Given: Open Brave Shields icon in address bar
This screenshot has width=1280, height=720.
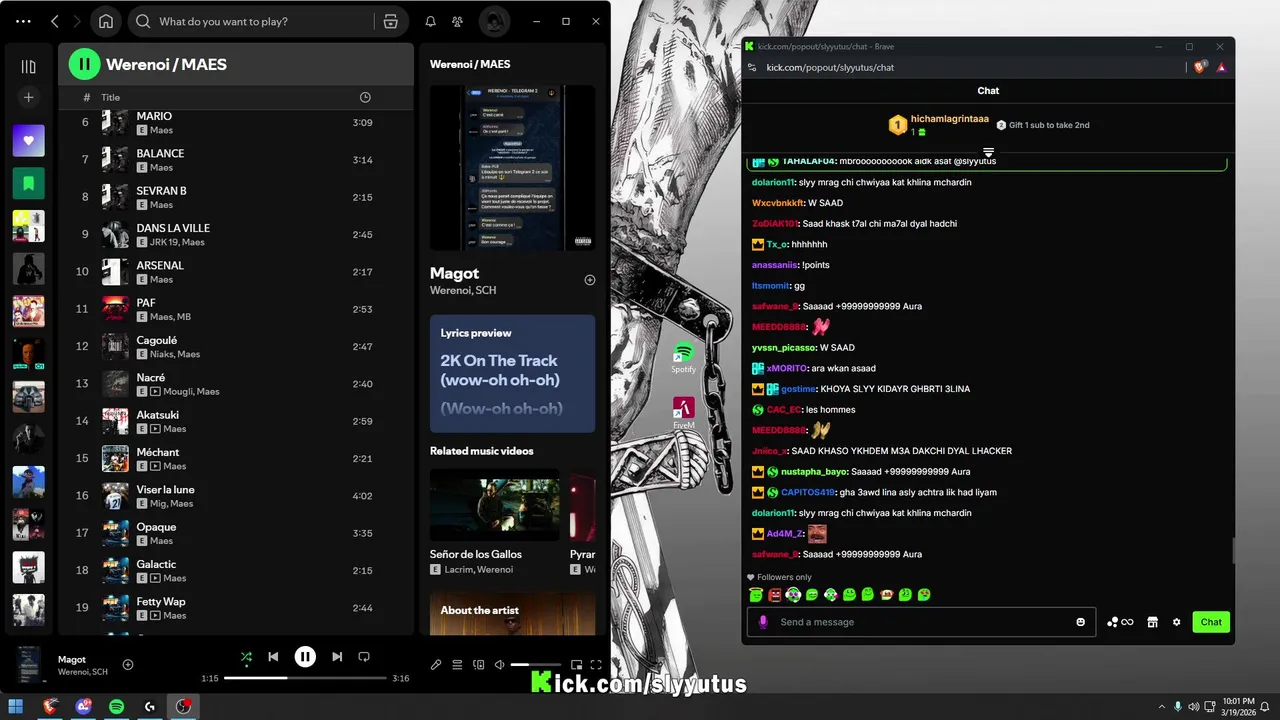Looking at the screenshot, I should (x=1200, y=67).
